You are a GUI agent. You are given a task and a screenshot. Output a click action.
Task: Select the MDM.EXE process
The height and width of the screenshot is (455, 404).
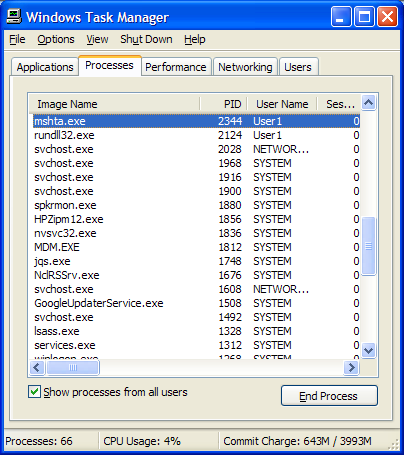tap(196, 247)
